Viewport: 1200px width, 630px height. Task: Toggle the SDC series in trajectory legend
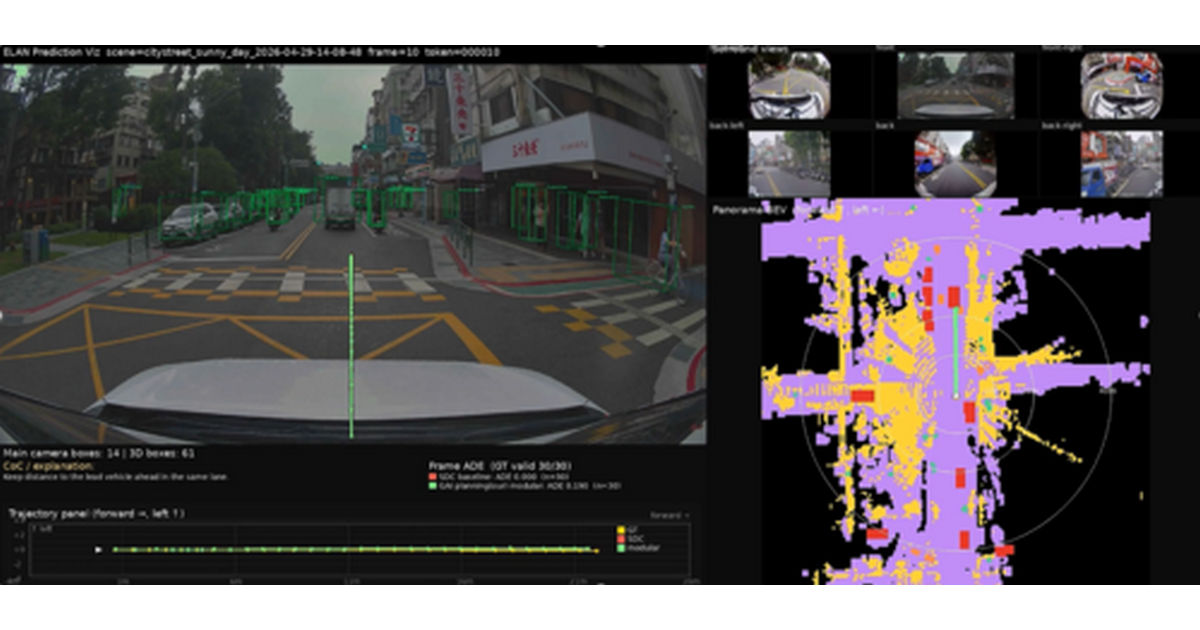(x=632, y=540)
